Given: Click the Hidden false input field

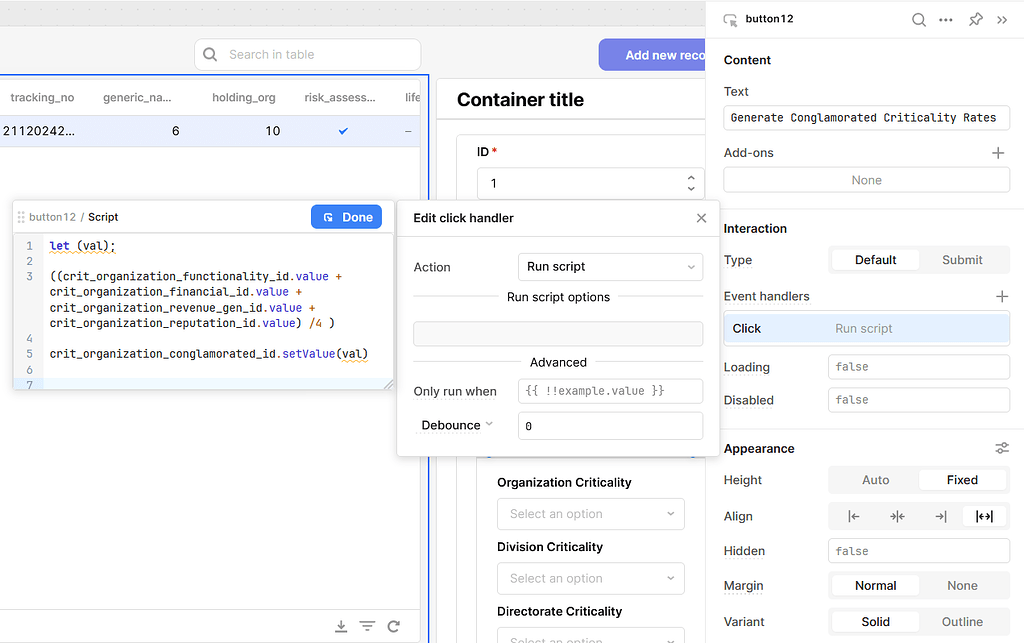Looking at the screenshot, I should (x=918, y=551).
